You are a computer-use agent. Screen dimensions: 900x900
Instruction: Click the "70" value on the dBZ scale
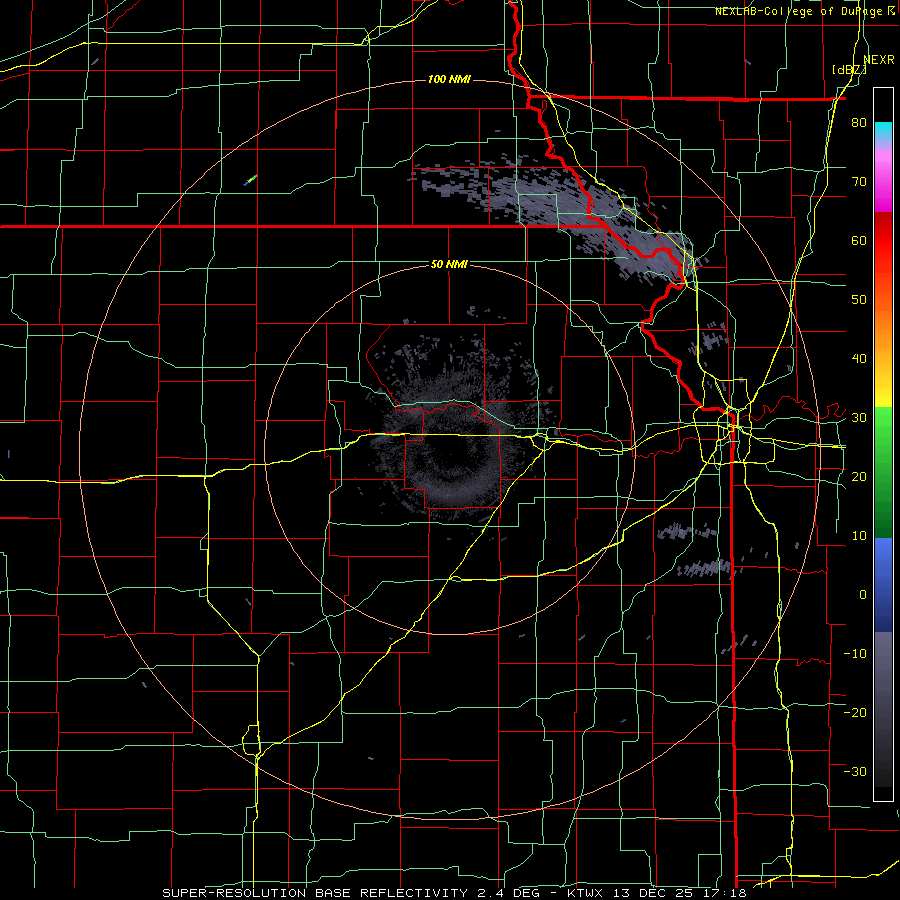[859, 182]
